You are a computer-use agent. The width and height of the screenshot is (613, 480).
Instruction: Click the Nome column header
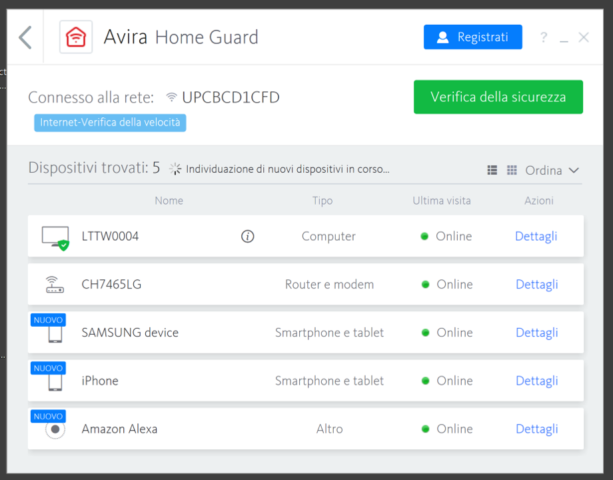point(169,201)
